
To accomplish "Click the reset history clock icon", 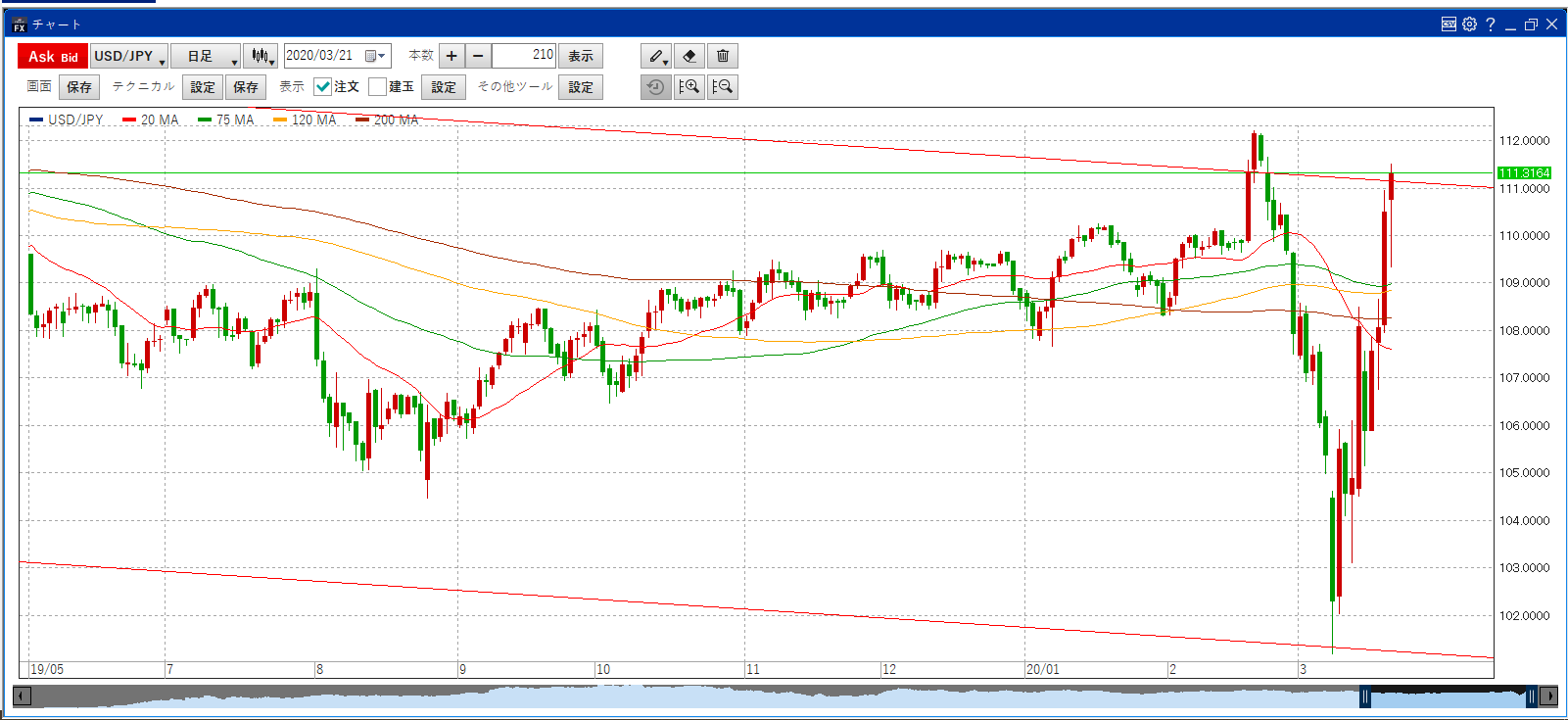I will (656, 87).
